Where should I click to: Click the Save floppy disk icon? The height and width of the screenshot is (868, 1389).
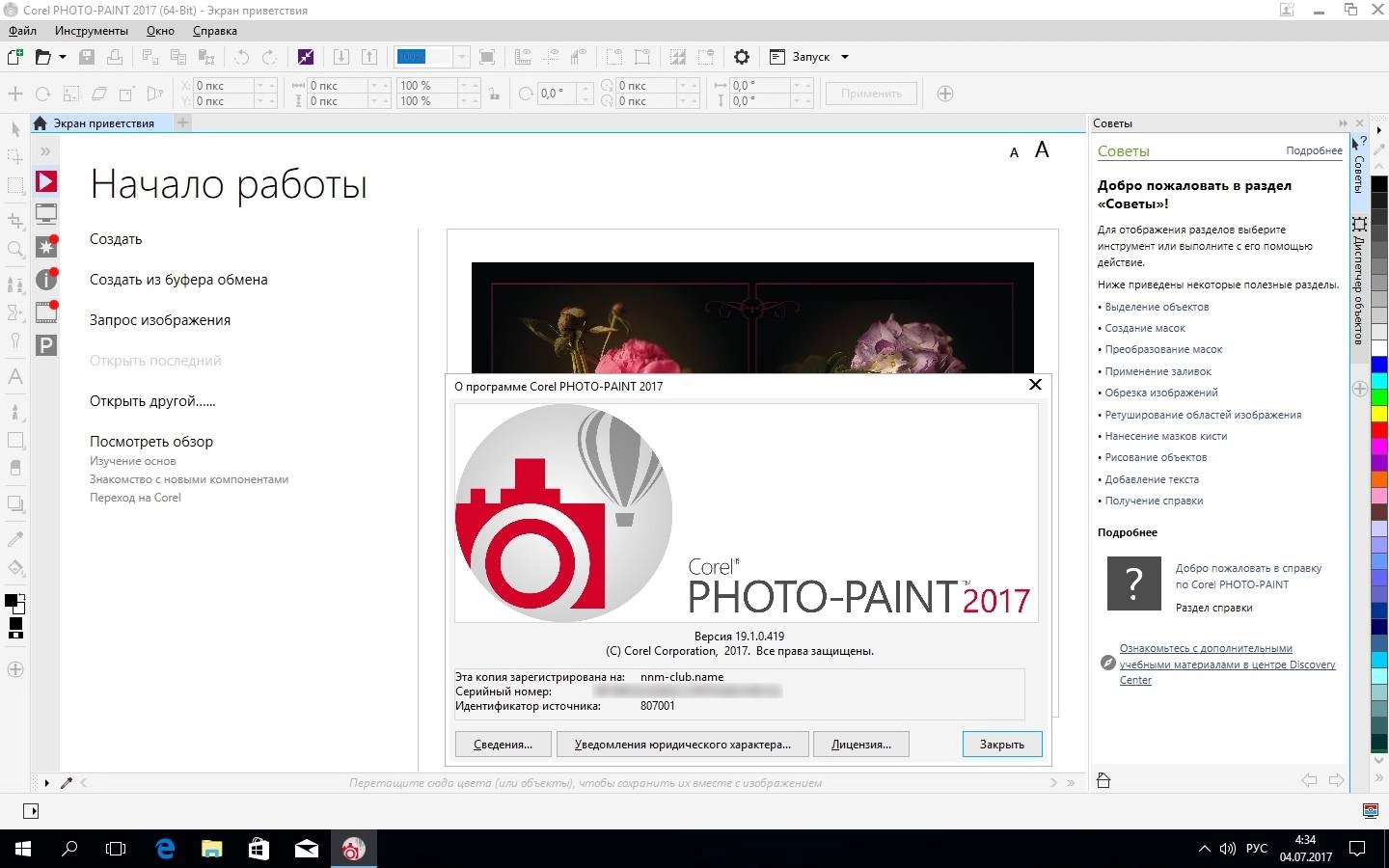coord(87,57)
